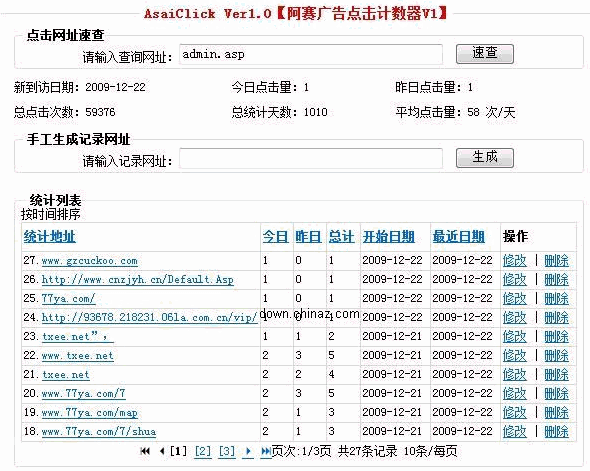Click 删除 for row 26 cnzjyh
590x471 pixels.
[x=557, y=279]
